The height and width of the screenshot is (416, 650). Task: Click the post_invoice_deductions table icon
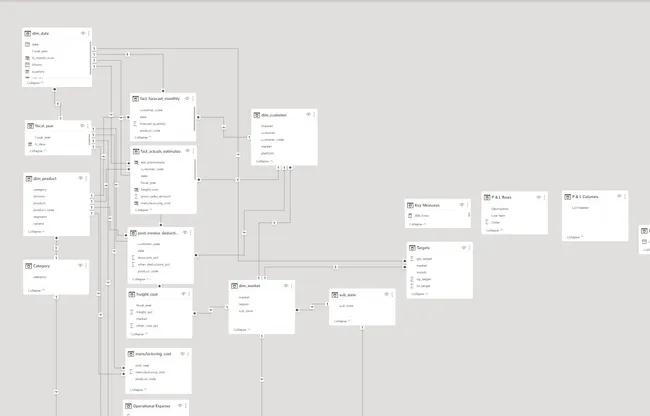coord(133,233)
